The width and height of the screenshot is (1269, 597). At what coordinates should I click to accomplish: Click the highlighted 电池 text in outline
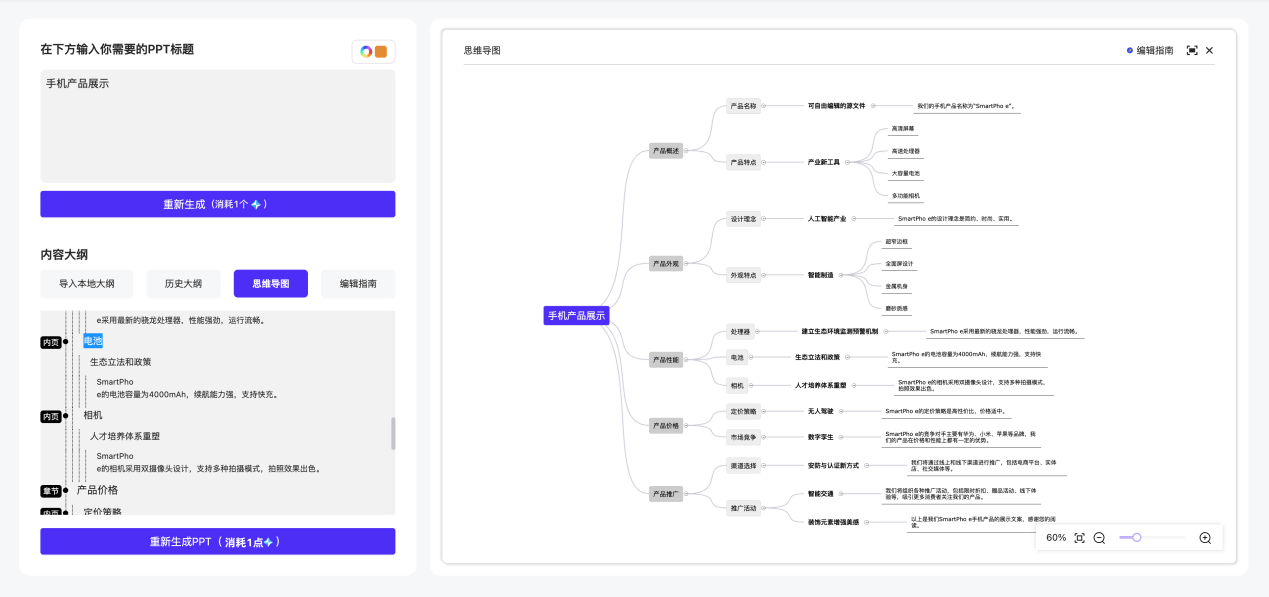click(93, 341)
